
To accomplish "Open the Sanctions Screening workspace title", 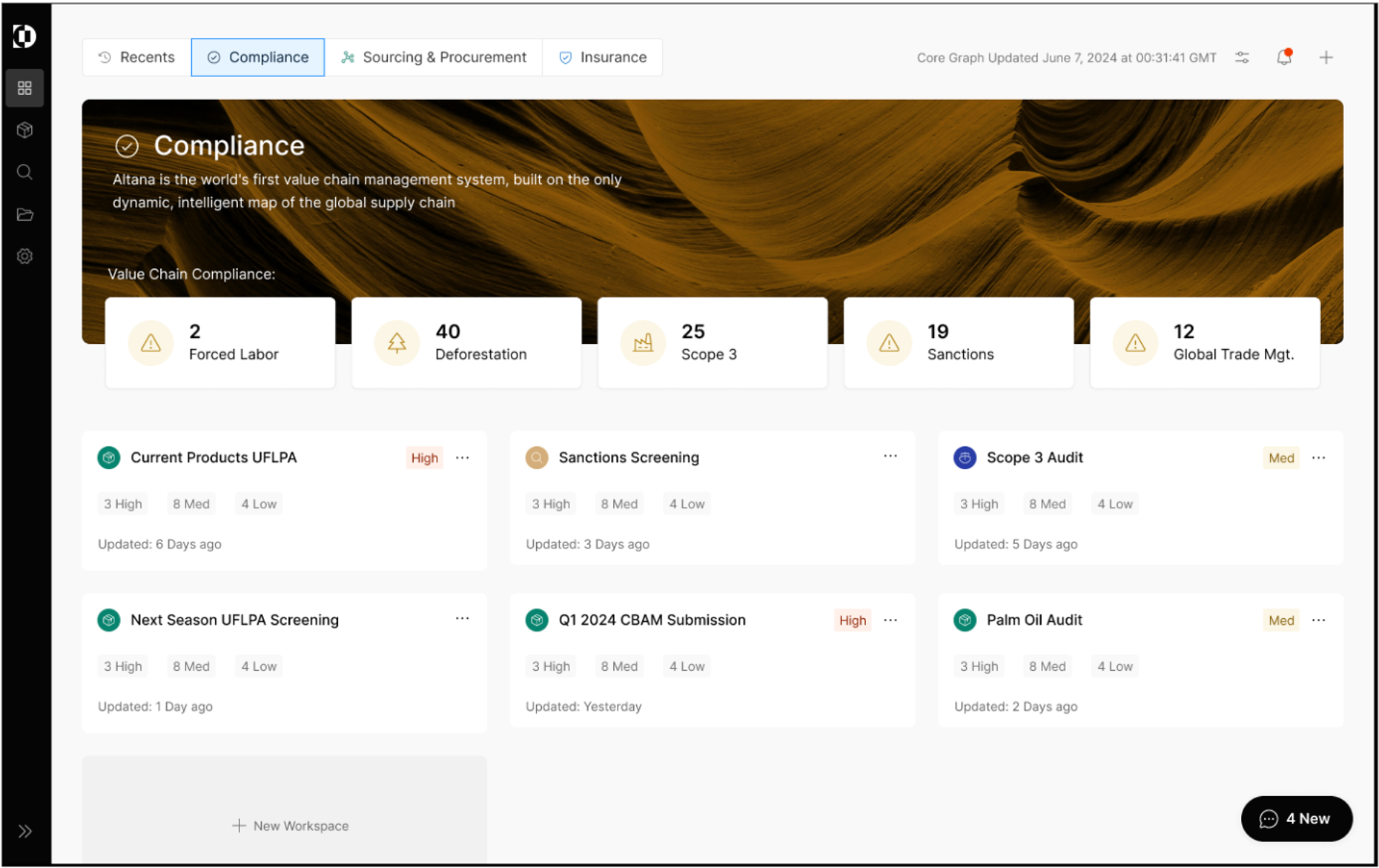I will point(629,457).
